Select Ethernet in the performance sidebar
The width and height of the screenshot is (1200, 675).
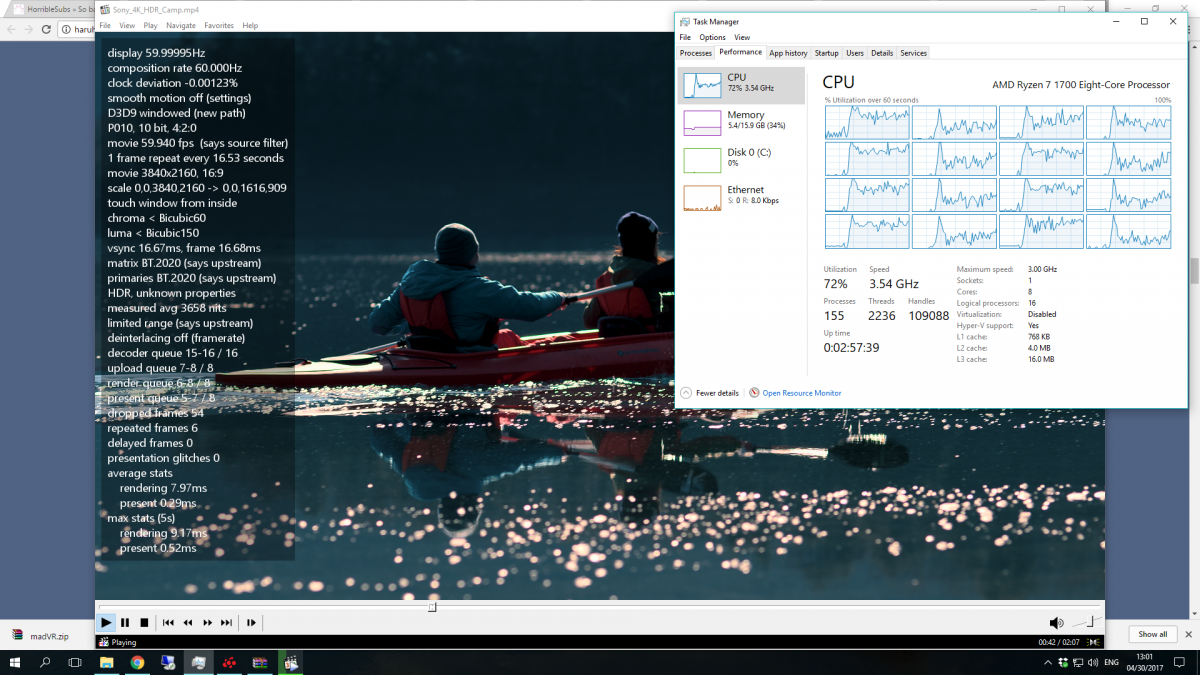pos(741,196)
